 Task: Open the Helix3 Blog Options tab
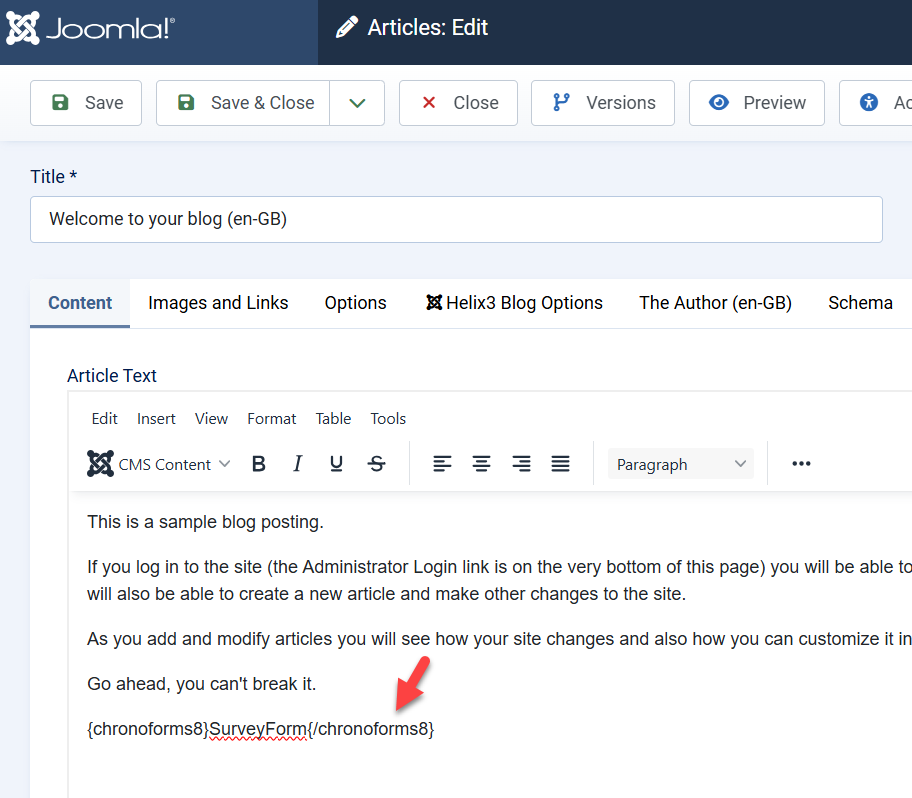513,302
